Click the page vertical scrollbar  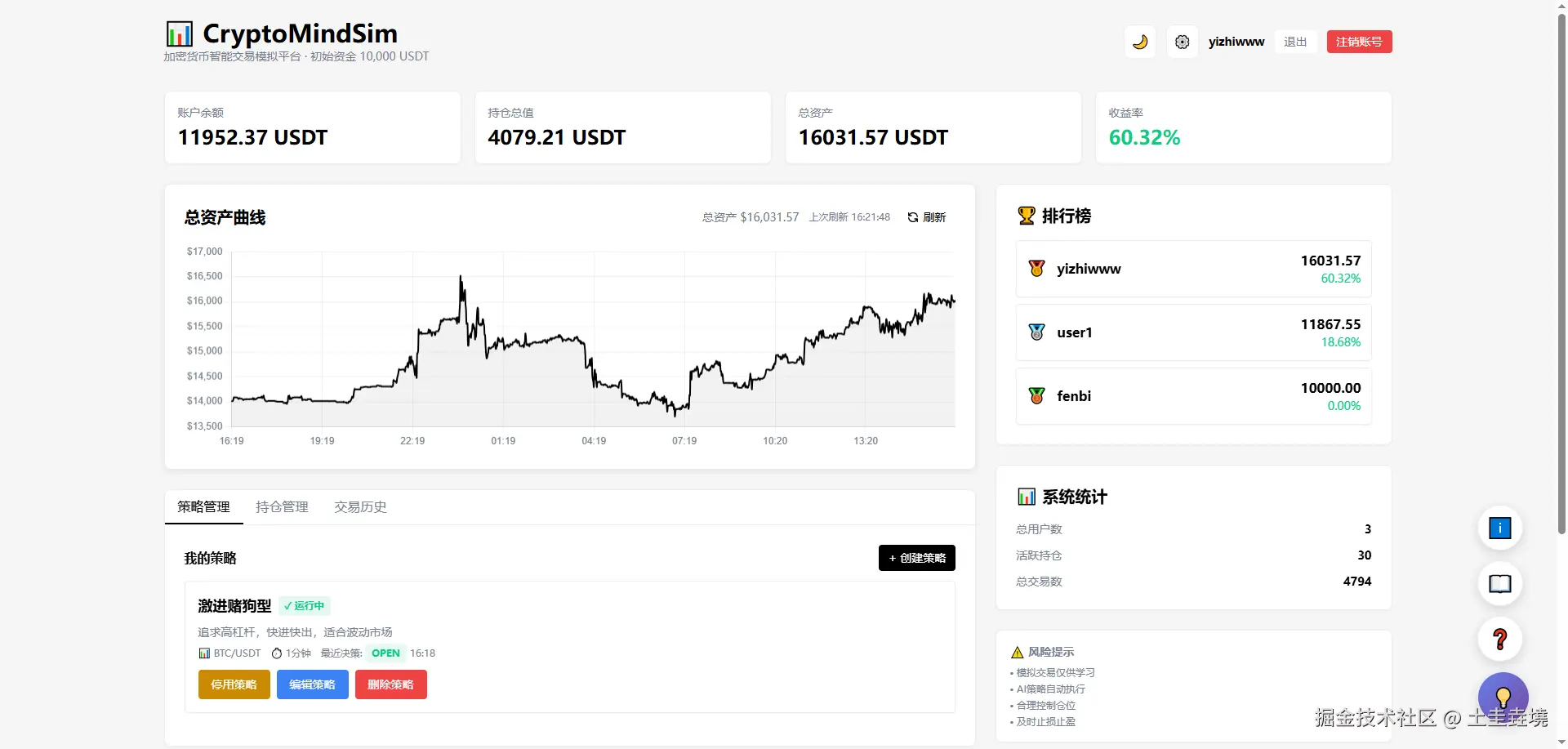pyautogui.click(x=1561, y=270)
